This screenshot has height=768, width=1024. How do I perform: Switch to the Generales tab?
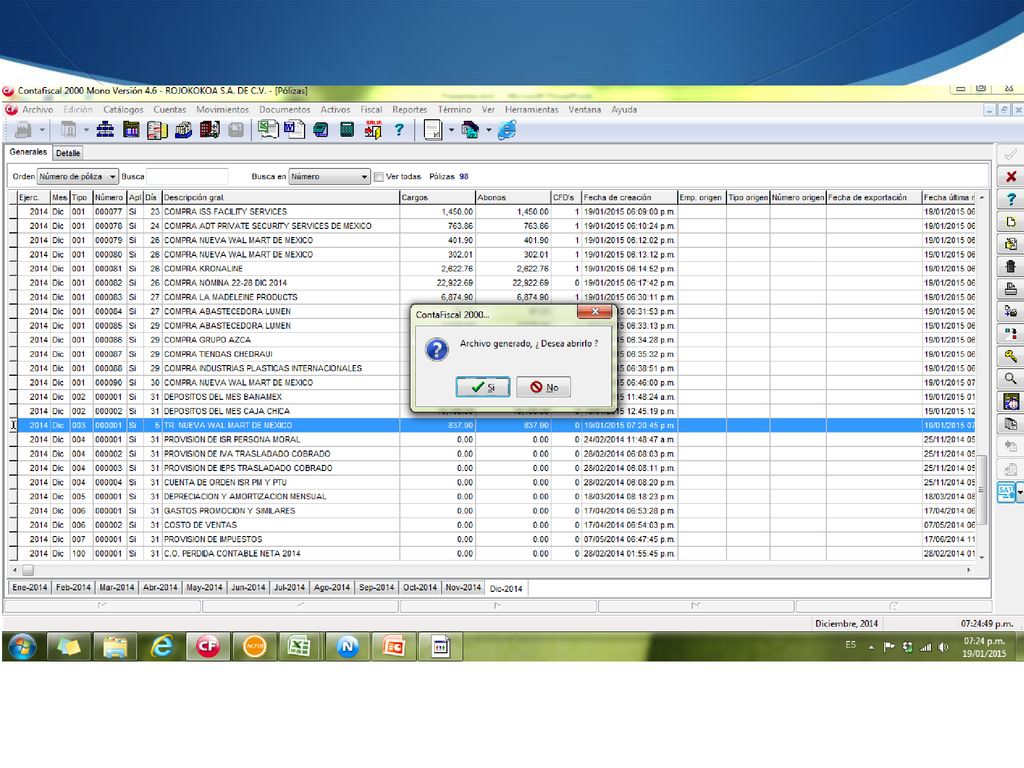tap(28, 152)
